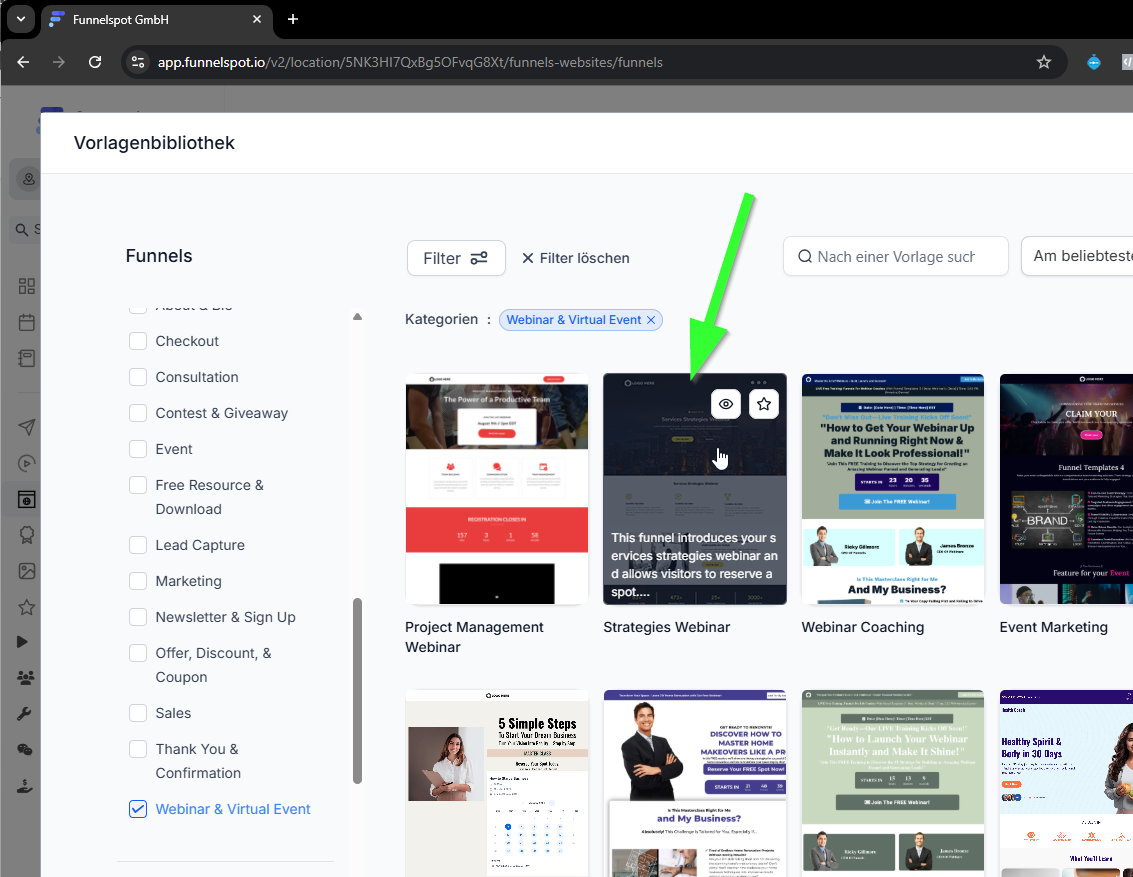The width and height of the screenshot is (1133, 877).
Task: Open Project Management Webinar template thumbnail
Action: pos(496,488)
